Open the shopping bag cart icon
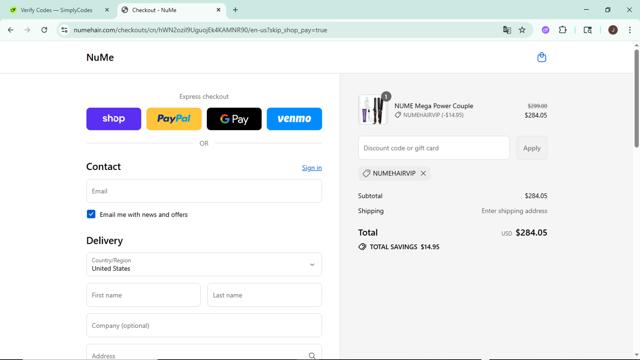 542,57
